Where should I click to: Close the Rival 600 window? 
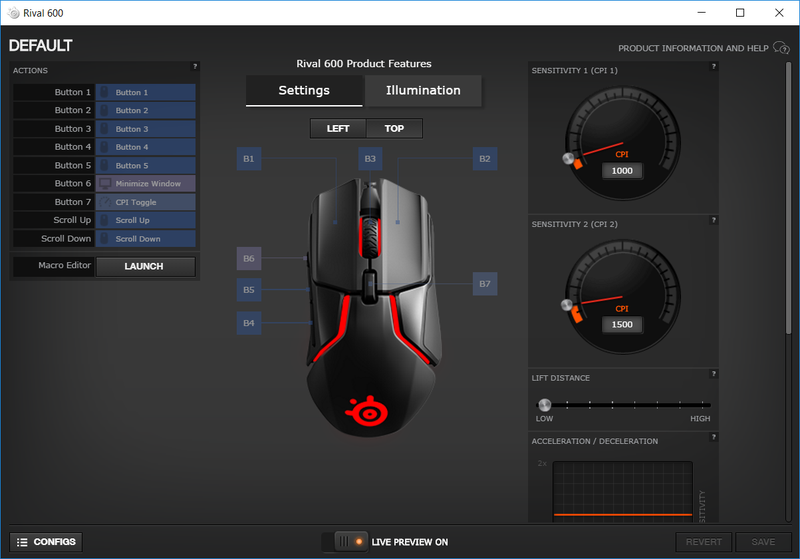click(x=779, y=13)
